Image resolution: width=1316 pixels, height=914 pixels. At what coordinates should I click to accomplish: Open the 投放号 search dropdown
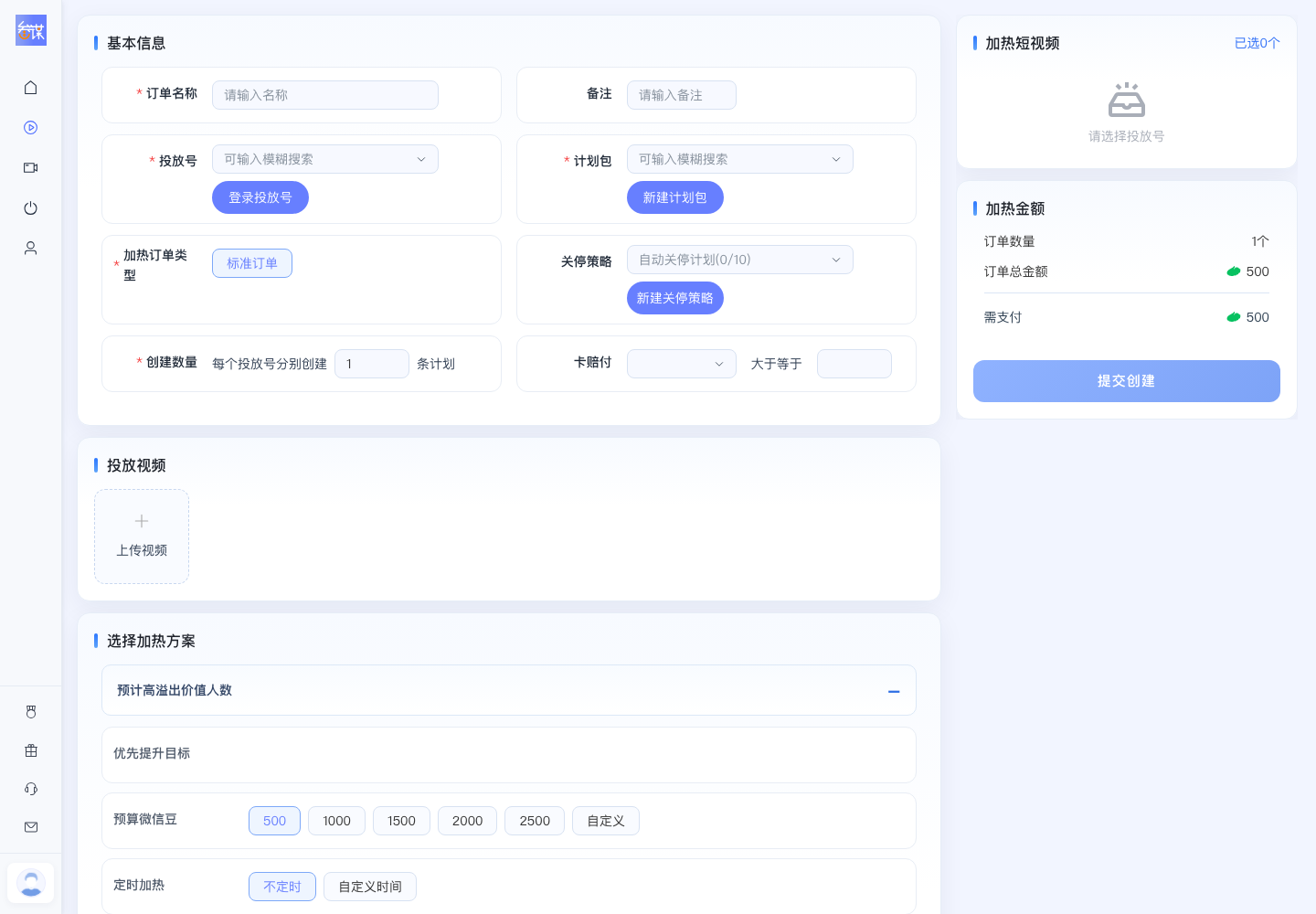325,159
